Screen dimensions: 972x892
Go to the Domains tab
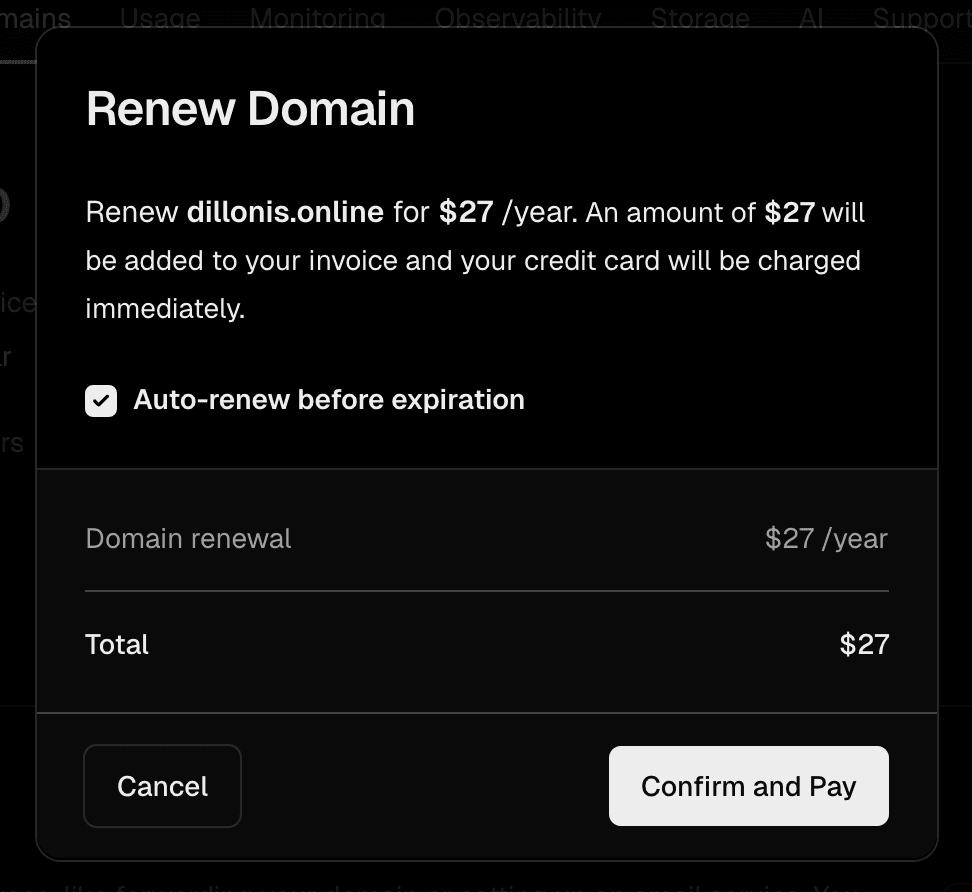[35, 18]
